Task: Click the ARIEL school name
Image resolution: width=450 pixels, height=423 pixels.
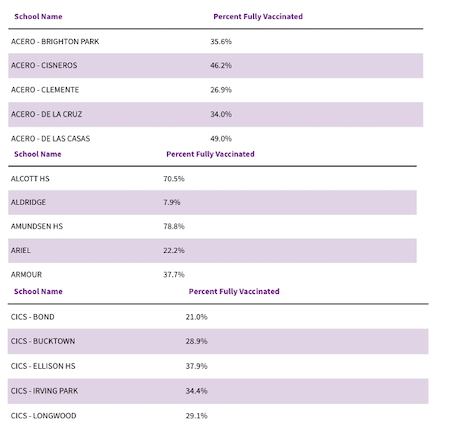Action: [x=21, y=250]
